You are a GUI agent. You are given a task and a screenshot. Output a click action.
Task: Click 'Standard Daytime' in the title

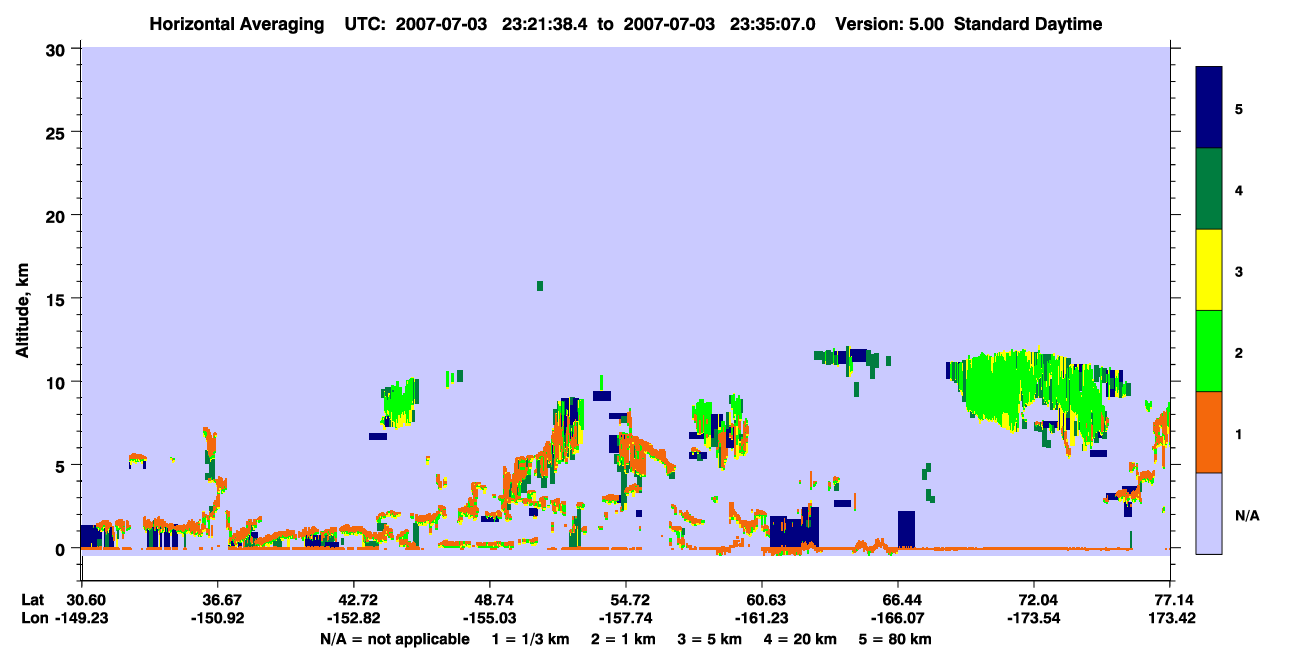(1028, 24)
